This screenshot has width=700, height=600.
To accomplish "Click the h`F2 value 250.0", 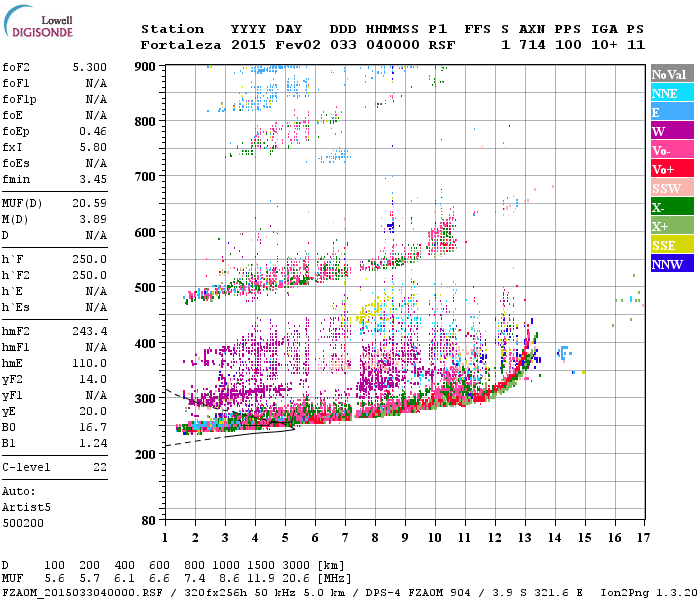I will [x=90, y=275].
